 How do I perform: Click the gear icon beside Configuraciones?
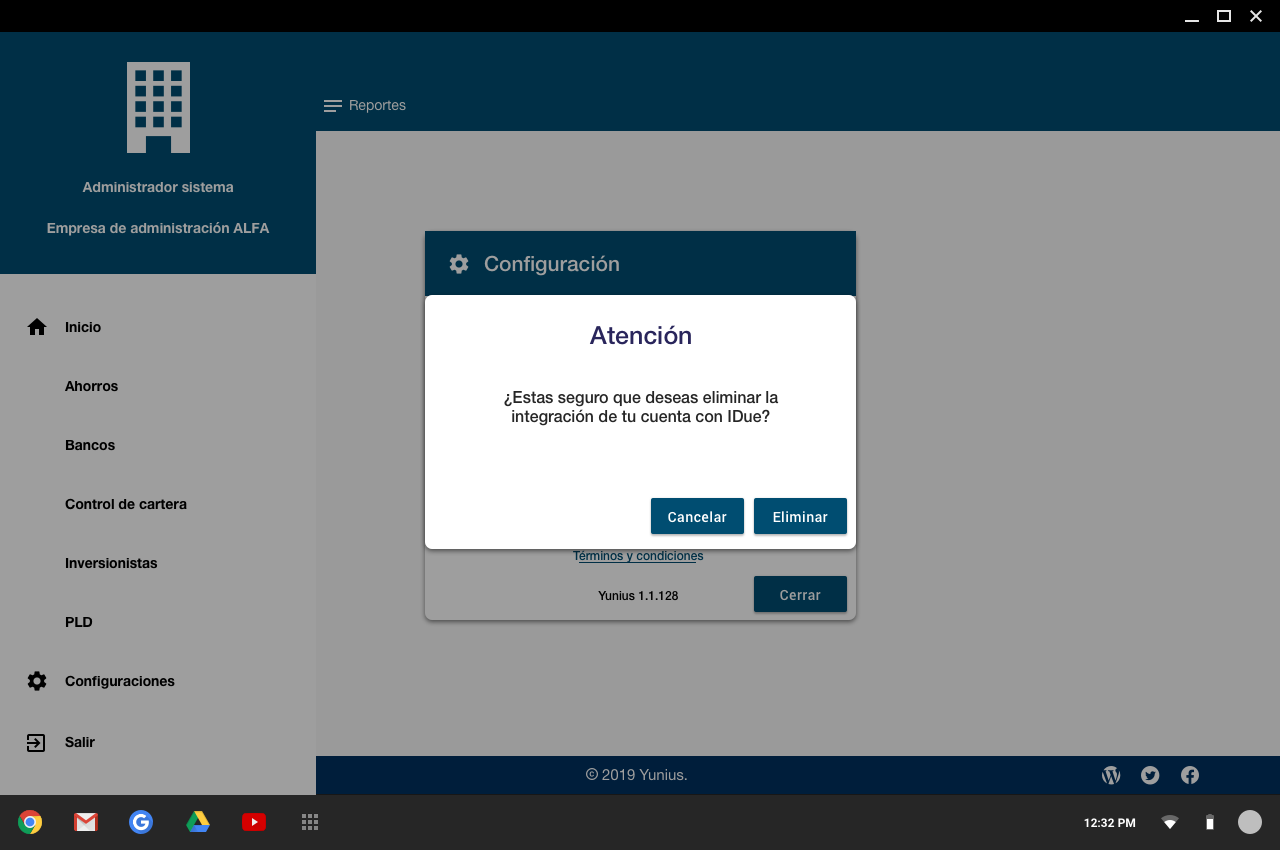tap(37, 681)
